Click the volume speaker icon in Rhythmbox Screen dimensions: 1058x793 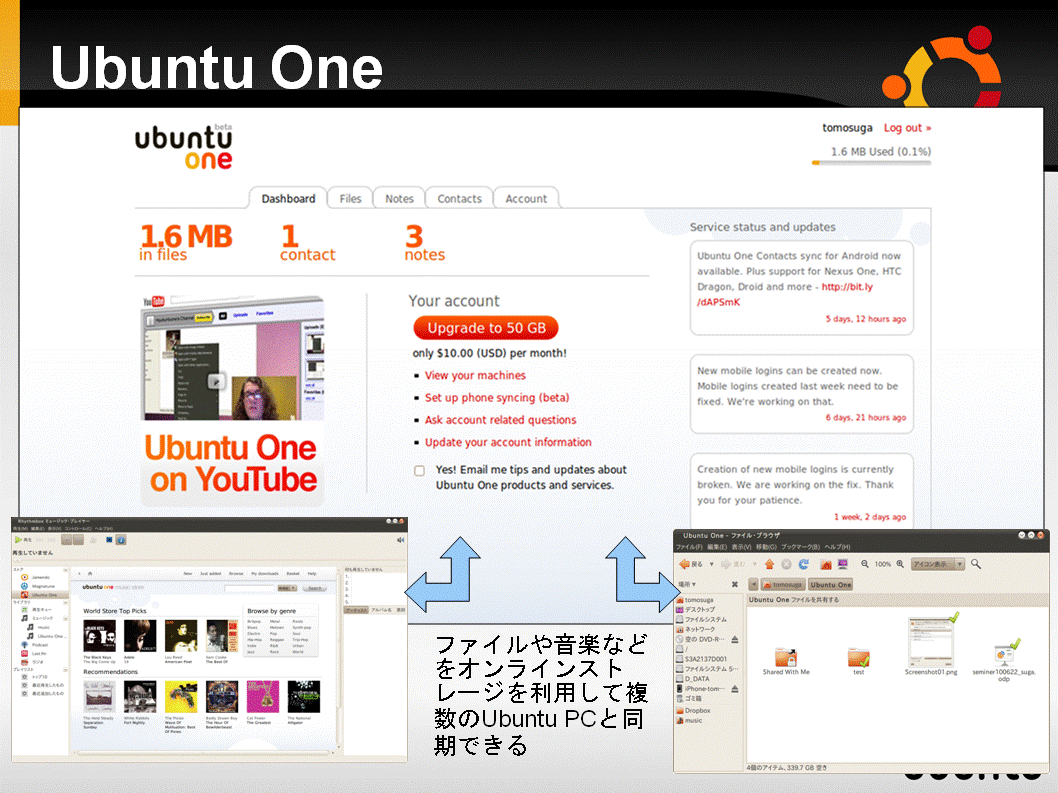[400, 540]
